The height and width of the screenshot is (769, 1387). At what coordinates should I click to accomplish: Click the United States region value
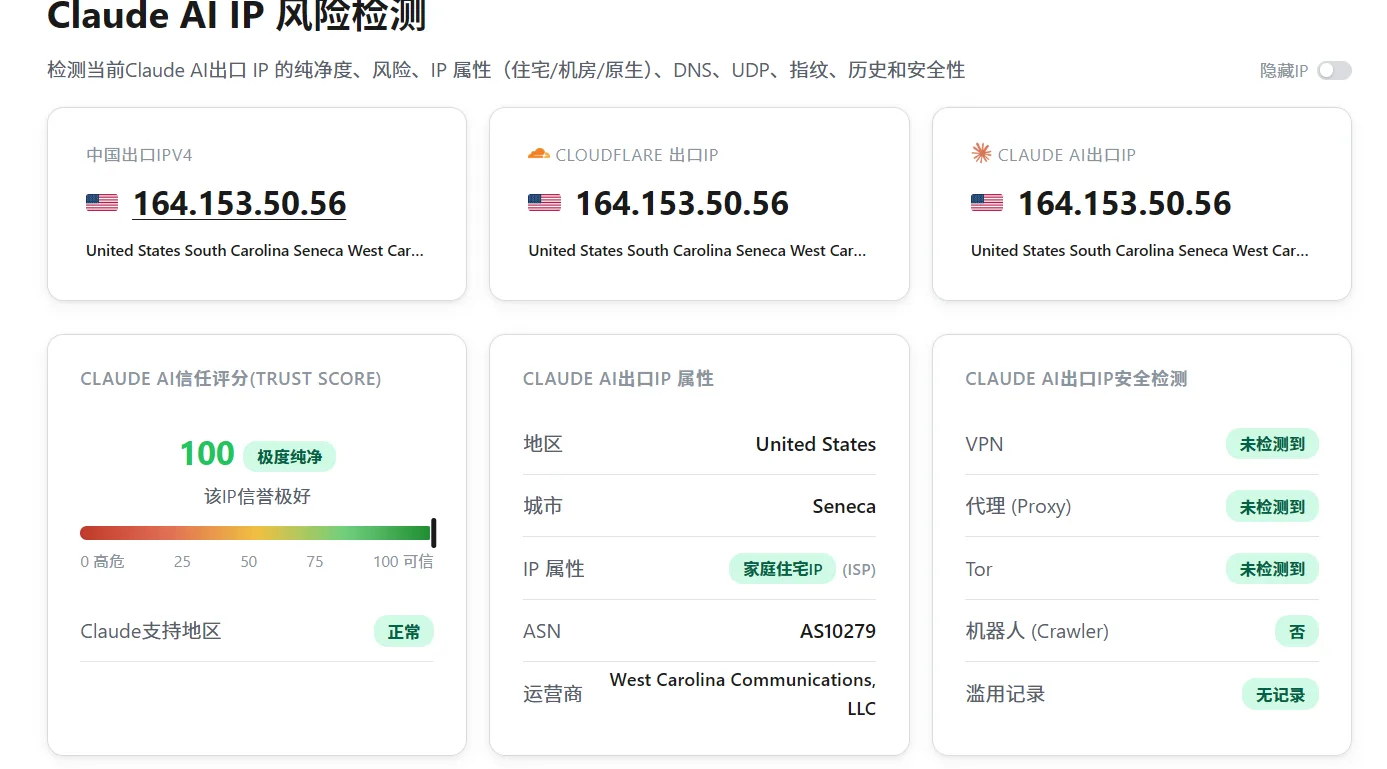point(816,444)
